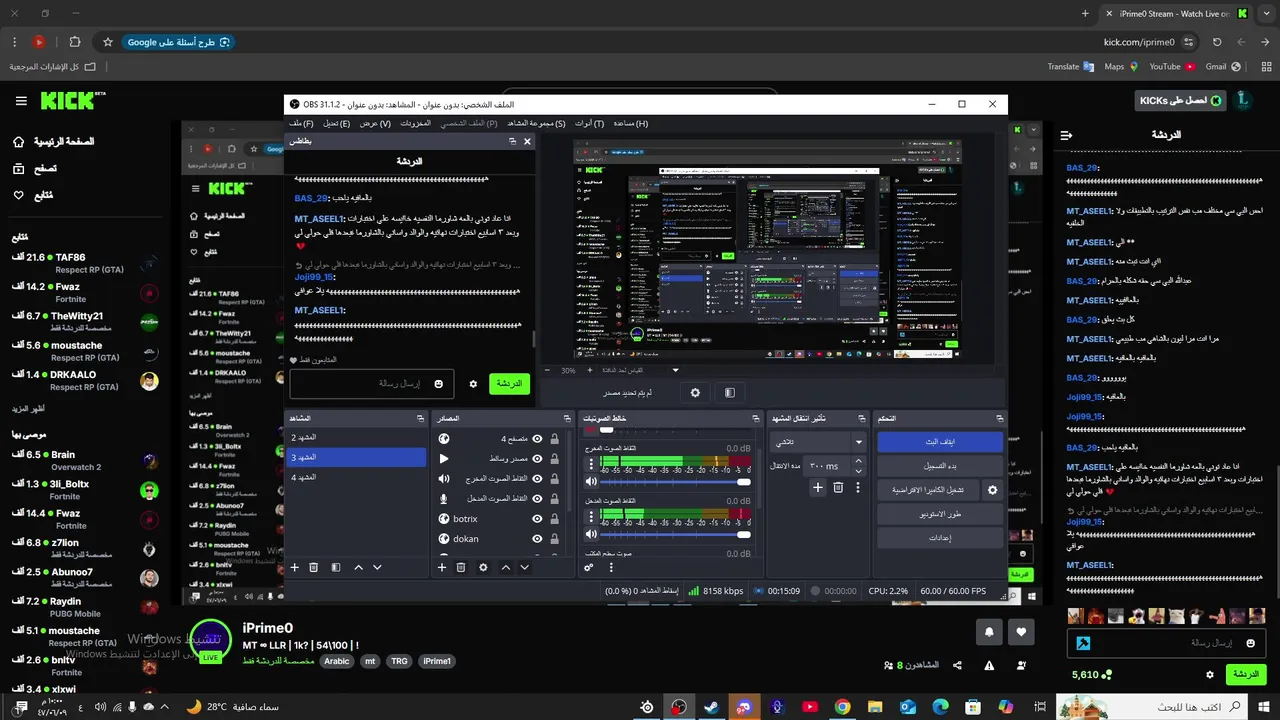Lock the متصفح 4 source
This screenshot has width=1280, height=720.
pyautogui.click(x=554, y=439)
